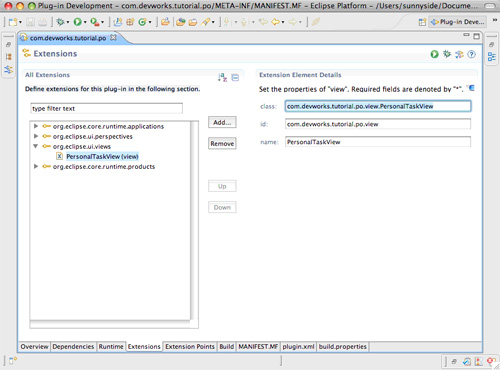Switch to the Dependencies tab
The height and width of the screenshot is (370, 500).
(x=73, y=347)
